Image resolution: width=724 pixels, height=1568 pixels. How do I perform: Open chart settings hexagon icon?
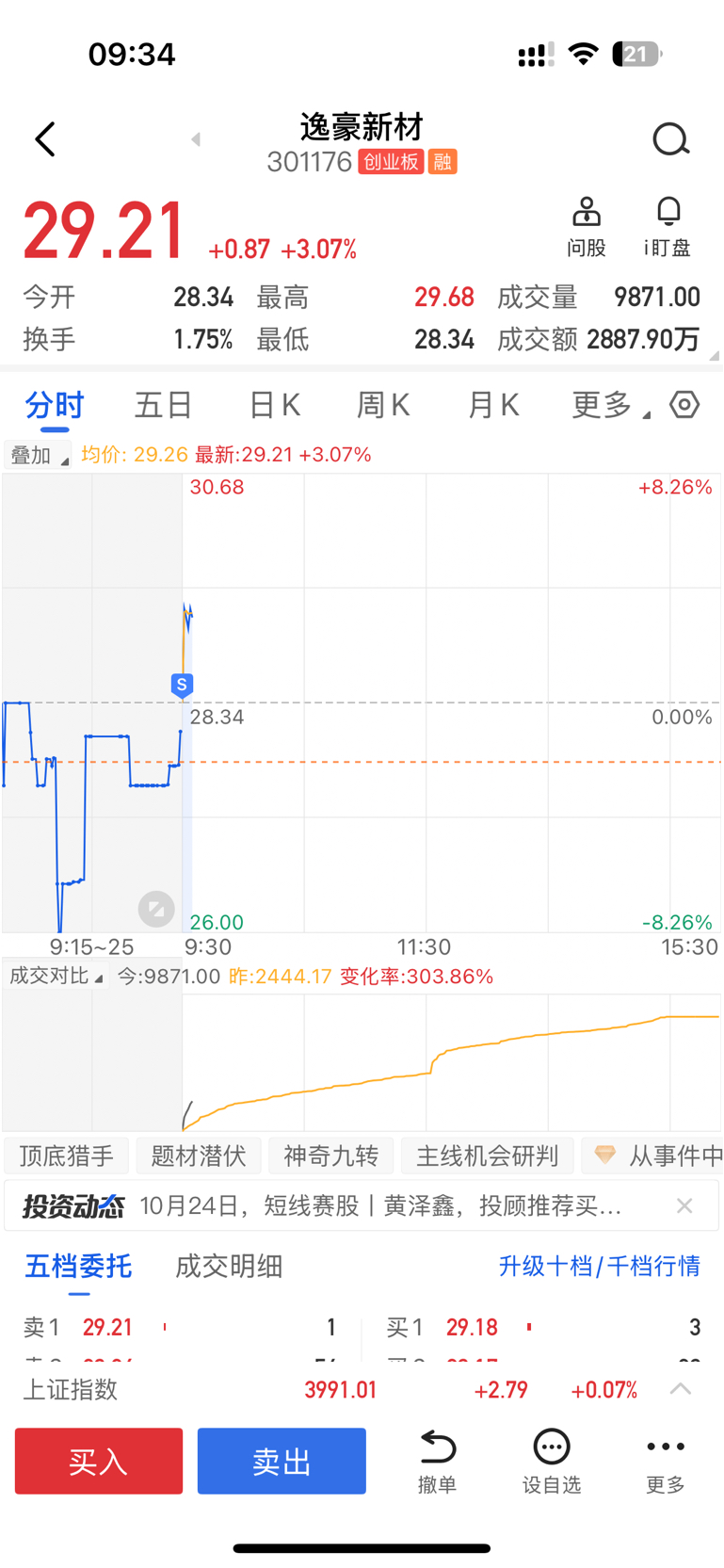pos(684,405)
